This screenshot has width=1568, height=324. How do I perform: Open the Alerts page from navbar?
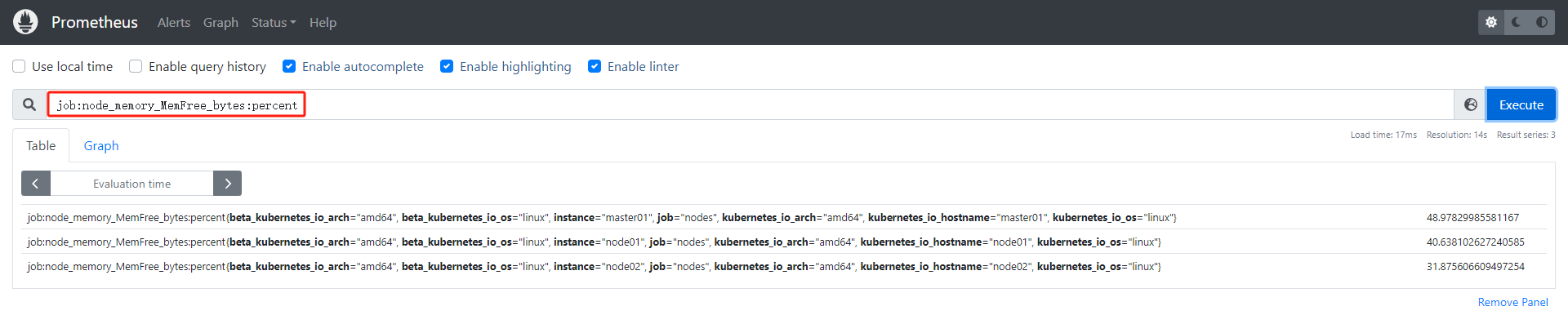tap(174, 22)
